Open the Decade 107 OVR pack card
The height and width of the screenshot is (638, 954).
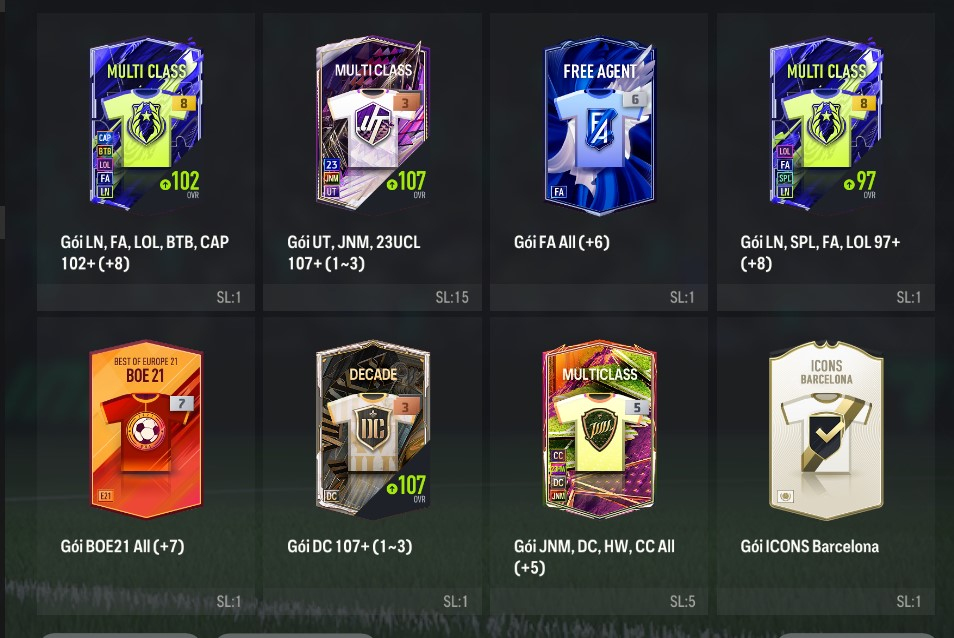[x=373, y=430]
